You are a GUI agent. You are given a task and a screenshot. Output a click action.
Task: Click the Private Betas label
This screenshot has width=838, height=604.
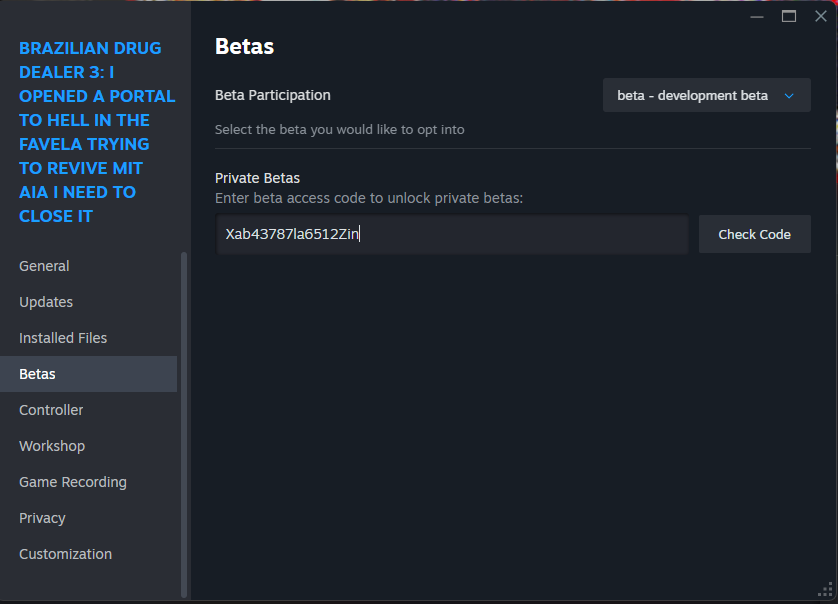coord(257,178)
